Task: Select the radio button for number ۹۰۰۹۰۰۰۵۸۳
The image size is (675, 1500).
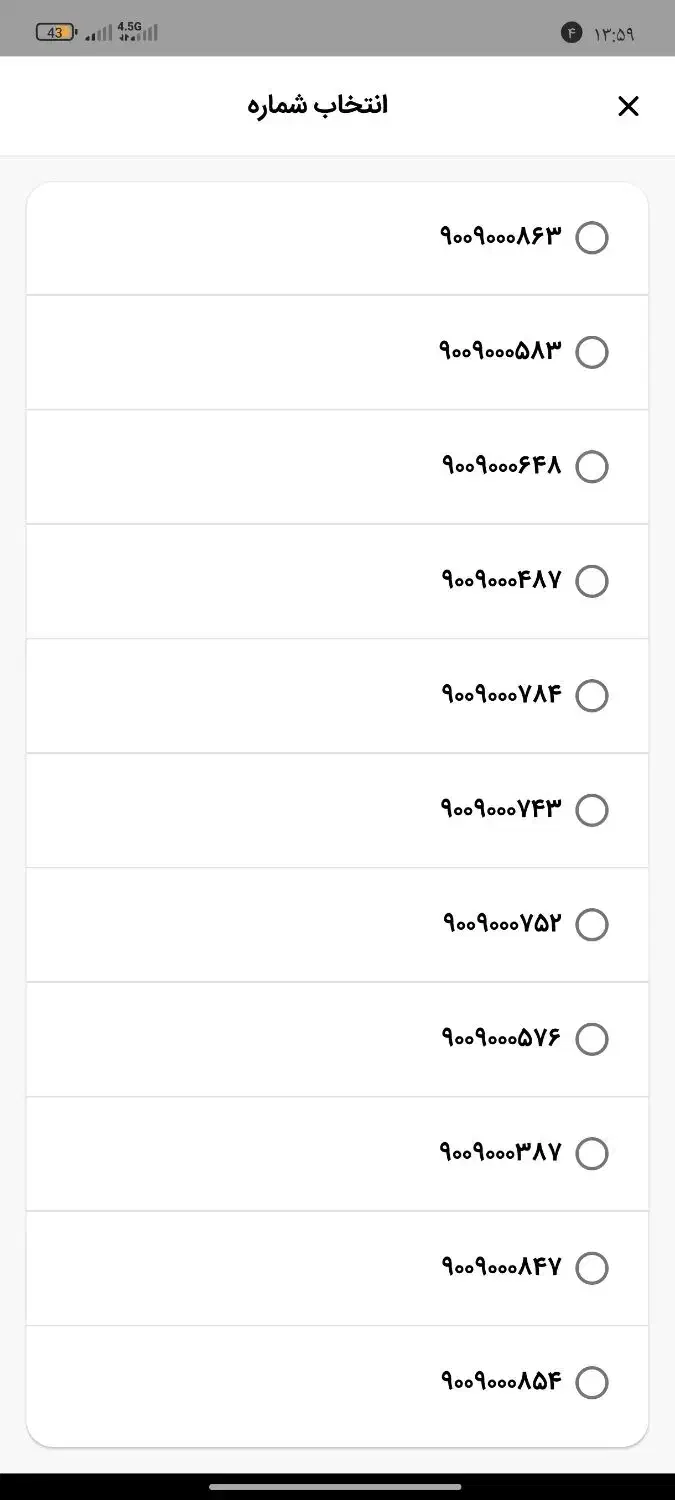Action: tap(592, 352)
